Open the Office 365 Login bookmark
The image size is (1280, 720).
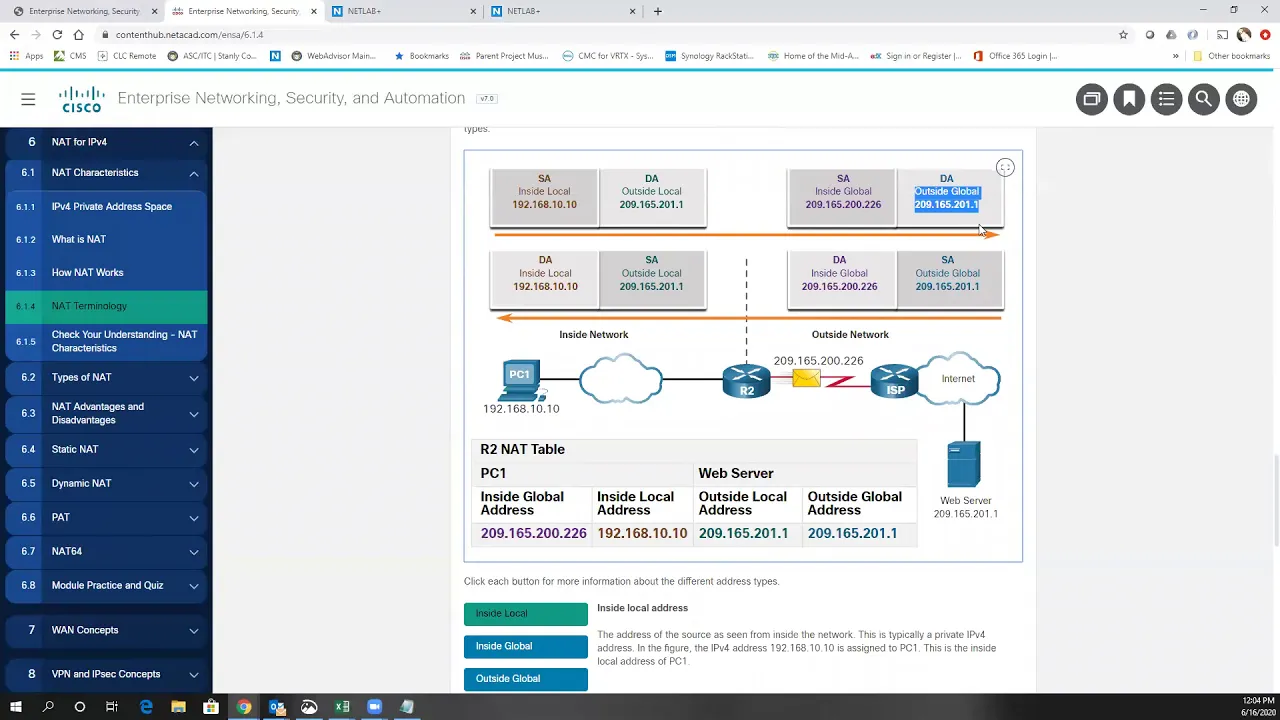coord(1015,56)
